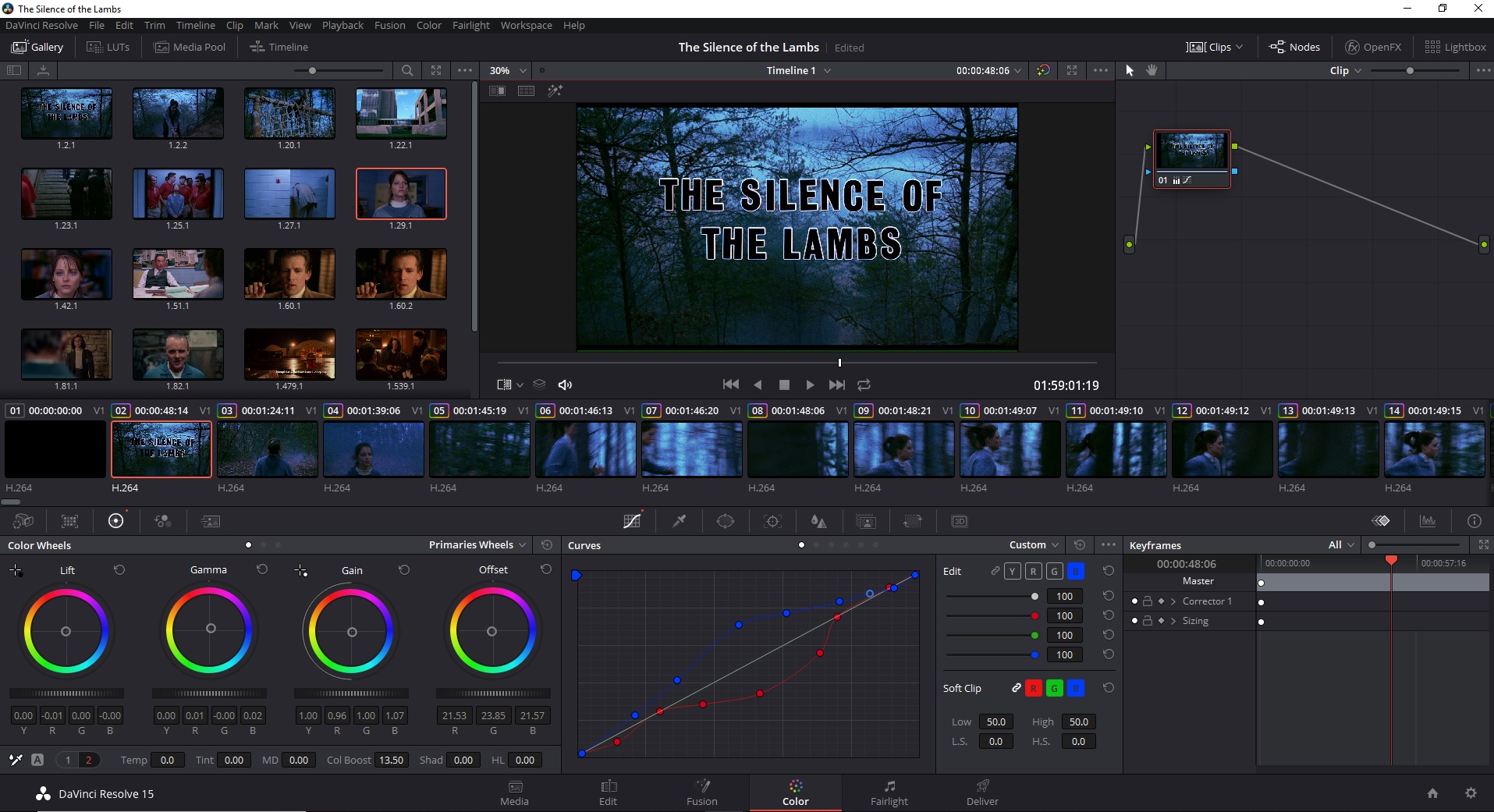The height and width of the screenshot is (812, 1494).
Task: Select the hand pan tool
Action: pyautogui.click(x=1152, y=70)
